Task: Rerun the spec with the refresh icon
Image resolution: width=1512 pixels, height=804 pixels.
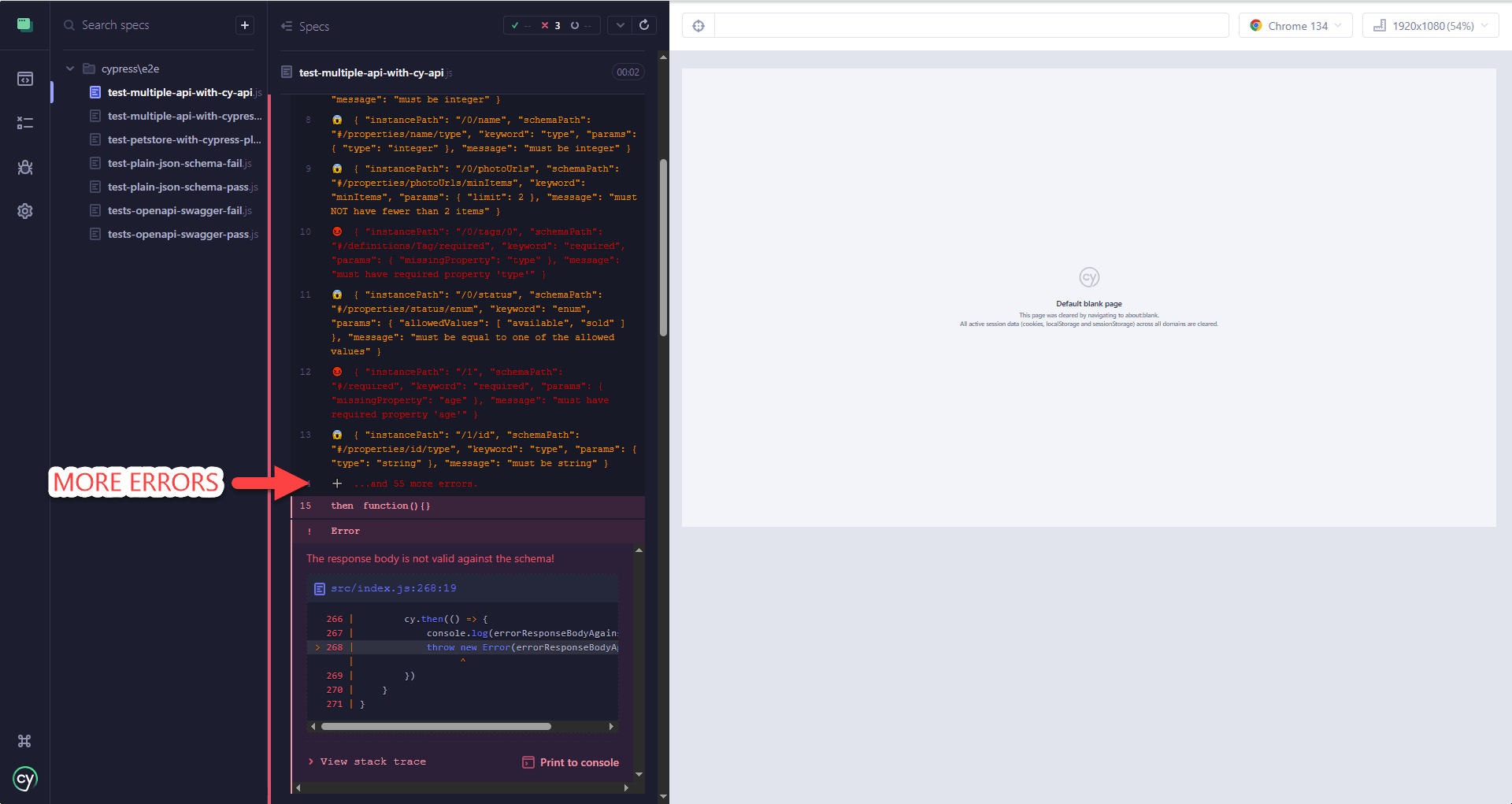Action: click(x=644, y=24)
